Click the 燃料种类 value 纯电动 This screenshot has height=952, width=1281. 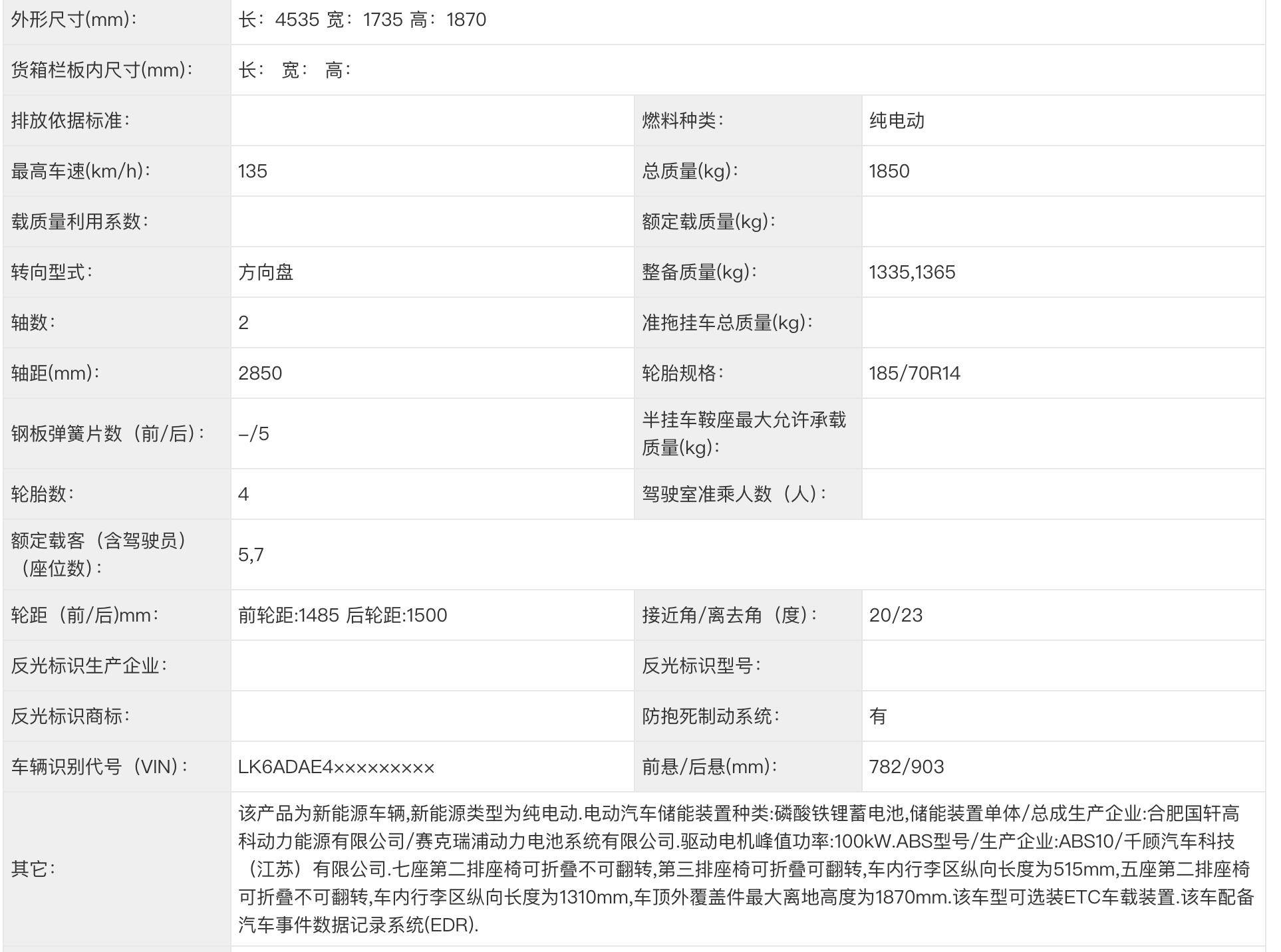(x=897, y=121)
